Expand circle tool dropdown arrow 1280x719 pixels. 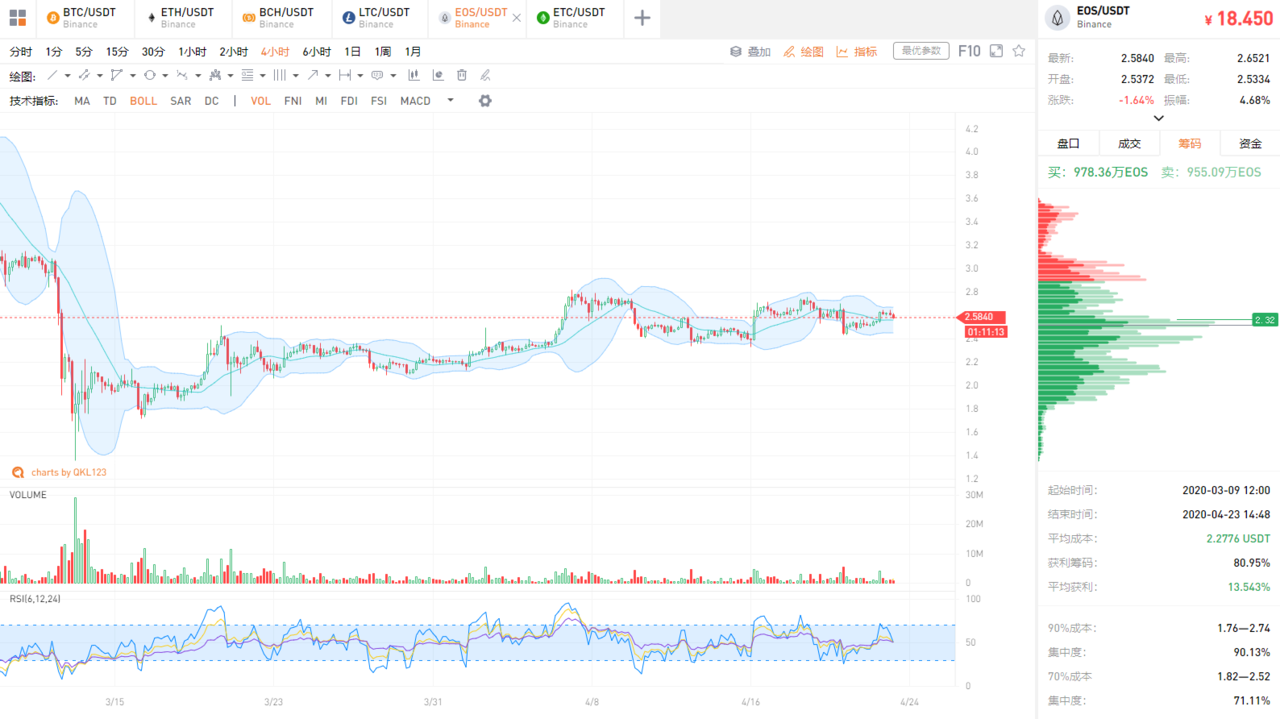[165, 76]
